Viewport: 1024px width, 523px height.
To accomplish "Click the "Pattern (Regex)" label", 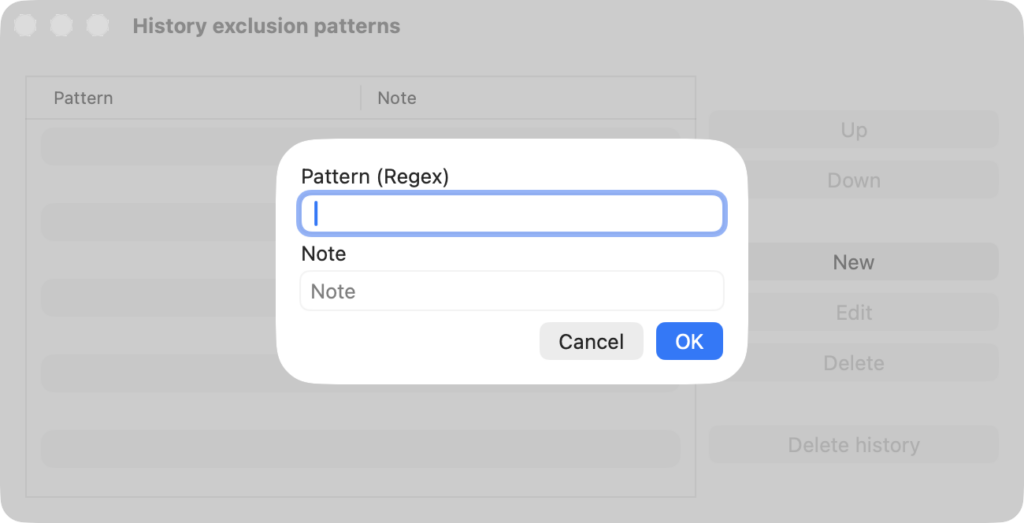I will 375,177.
